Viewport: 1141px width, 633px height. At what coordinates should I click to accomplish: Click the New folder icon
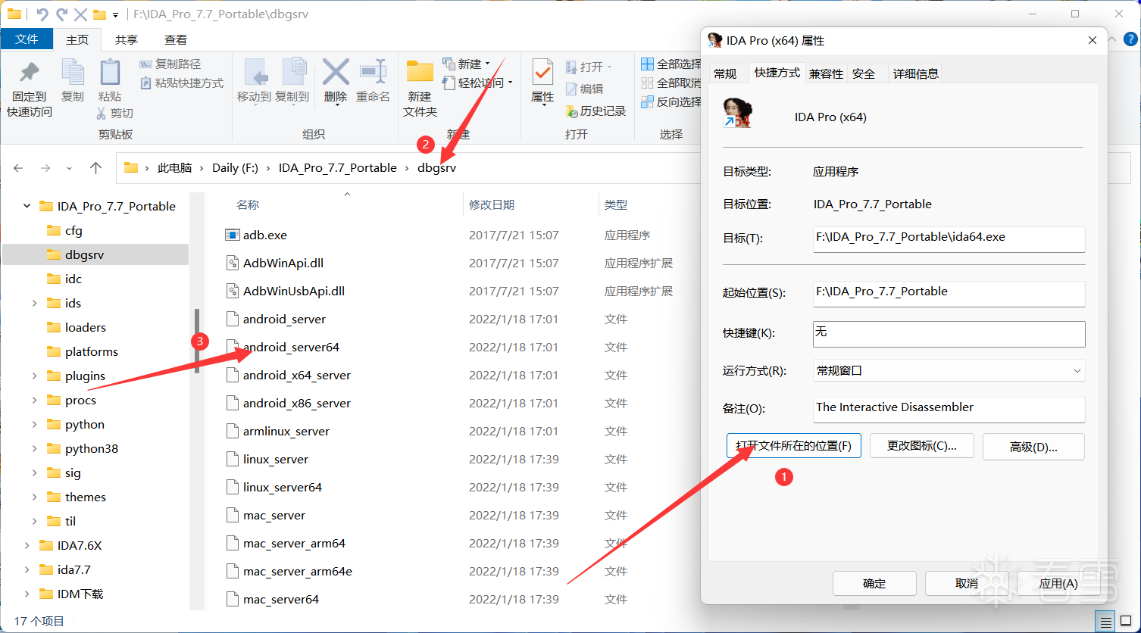pos(420,73)
